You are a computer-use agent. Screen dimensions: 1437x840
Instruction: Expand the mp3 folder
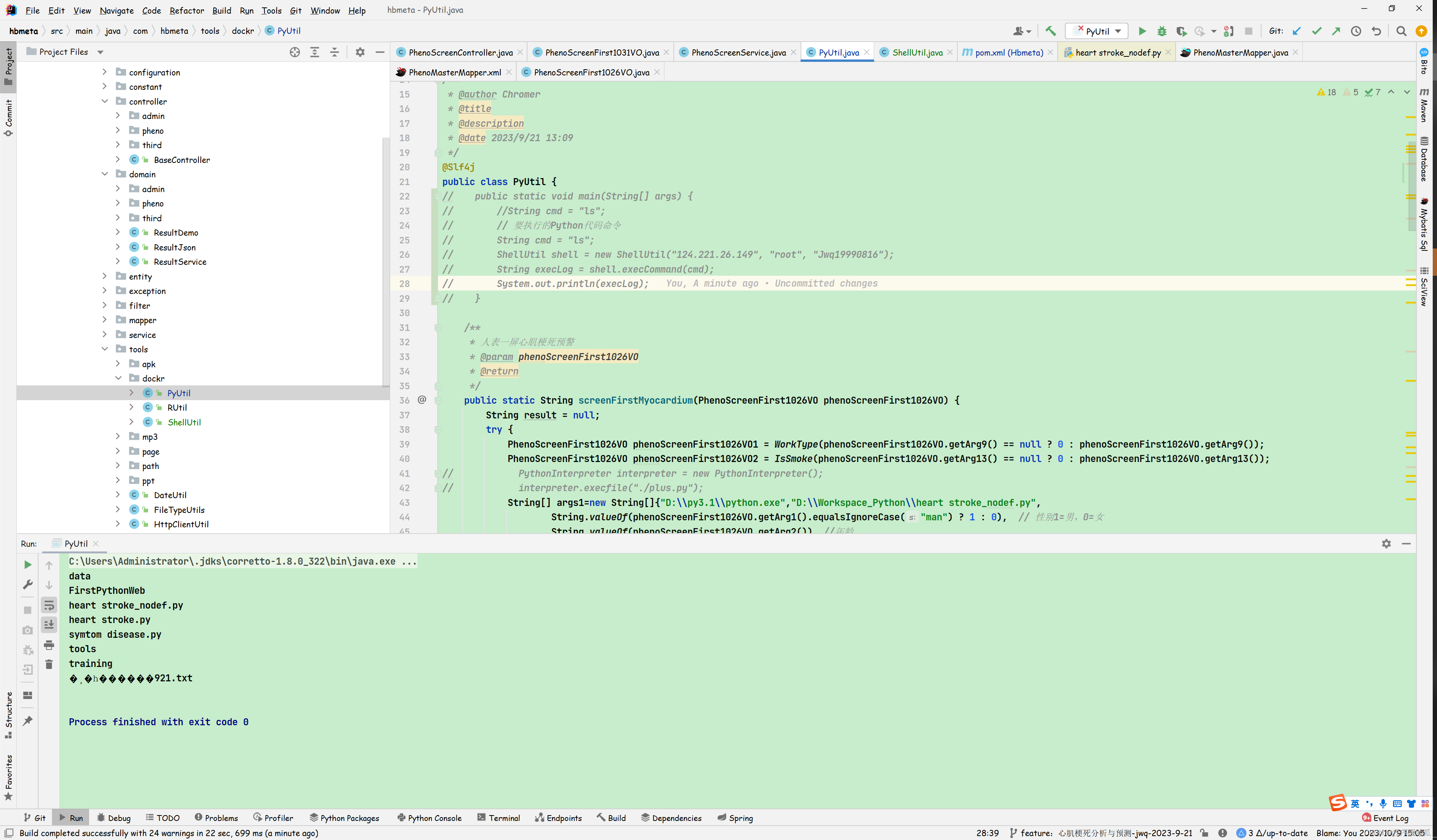(x=118, y=436)
